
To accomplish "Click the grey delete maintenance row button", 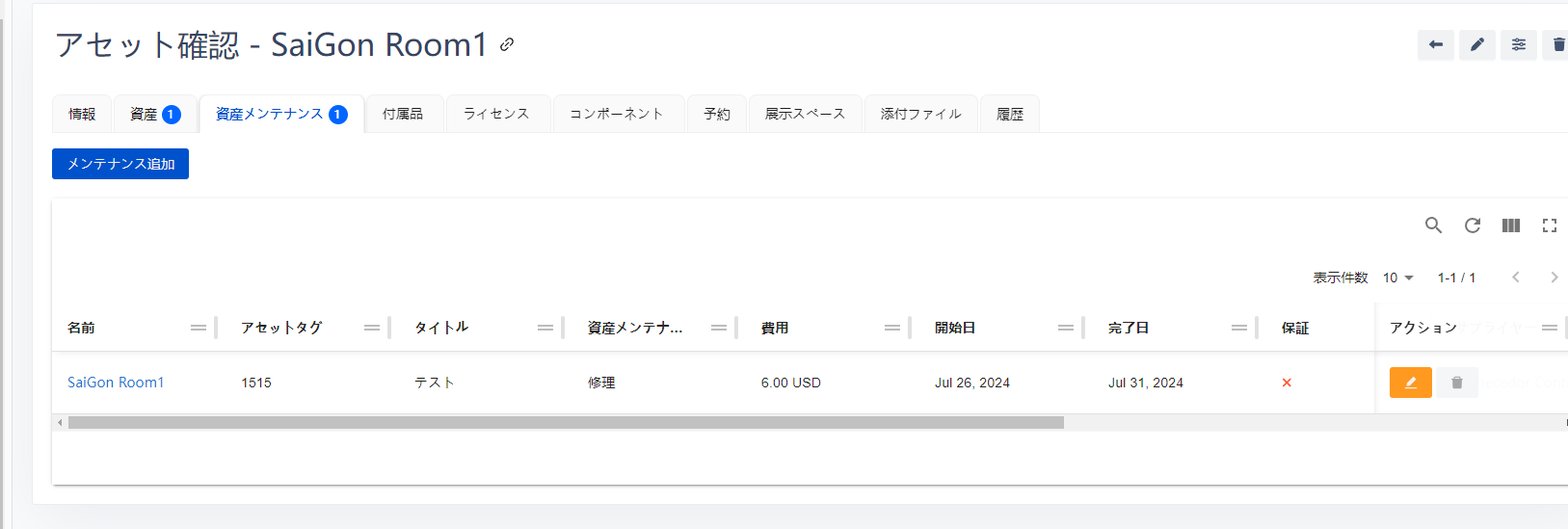I will point(1456,383).
